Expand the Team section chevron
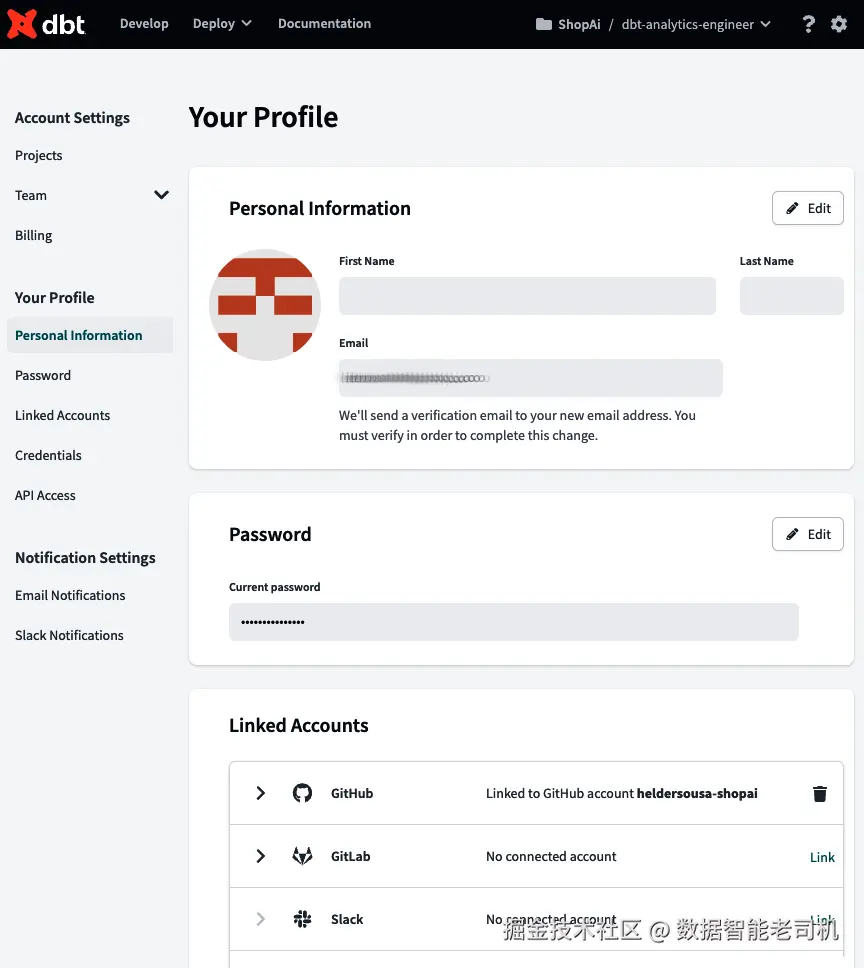This screenshot has width=864, height=968. pyautogui.click(x=161, y=195)
